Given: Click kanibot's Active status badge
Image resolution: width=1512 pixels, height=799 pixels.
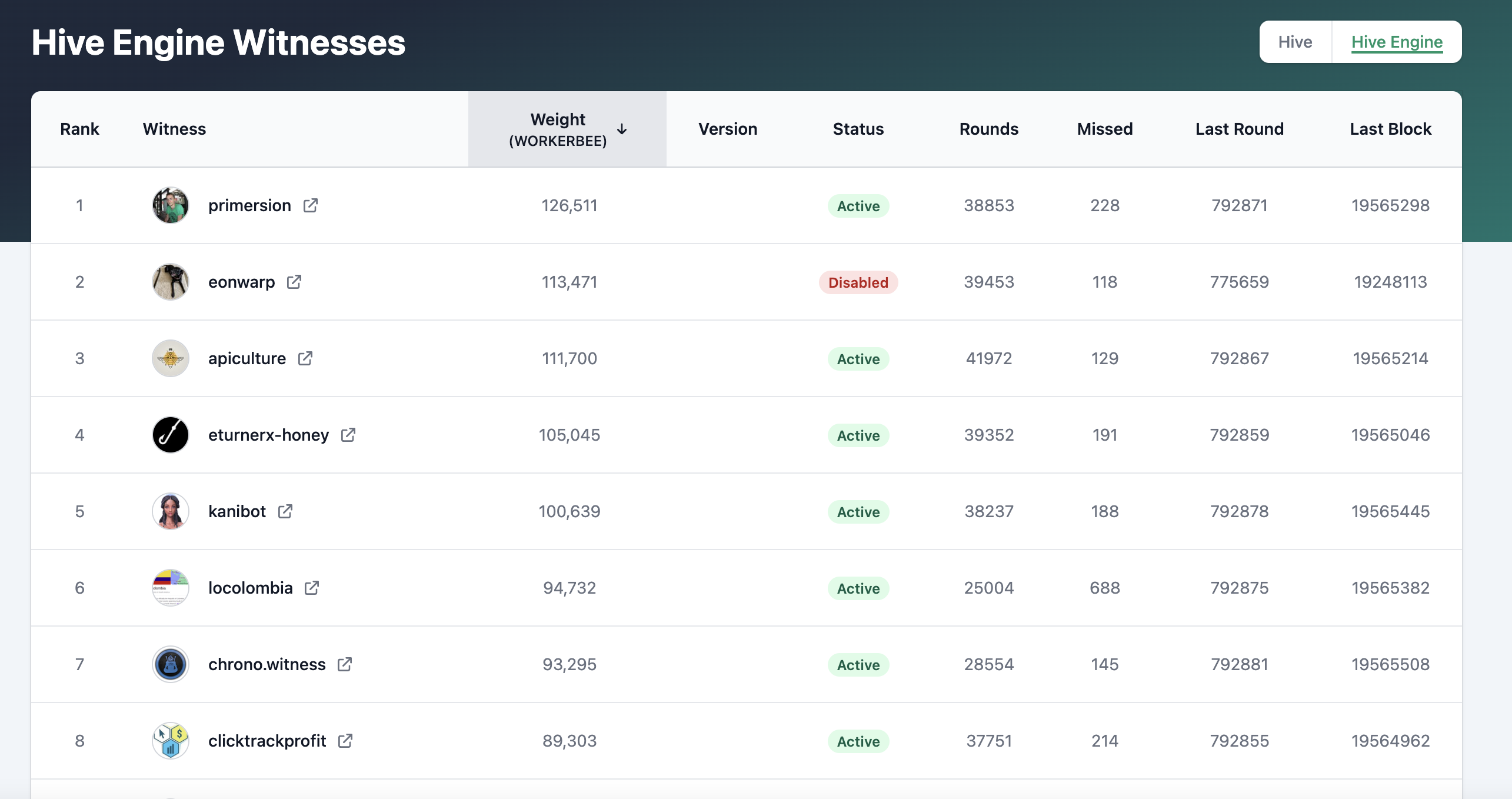Looking at the screenshot, I should click(858, 512).
